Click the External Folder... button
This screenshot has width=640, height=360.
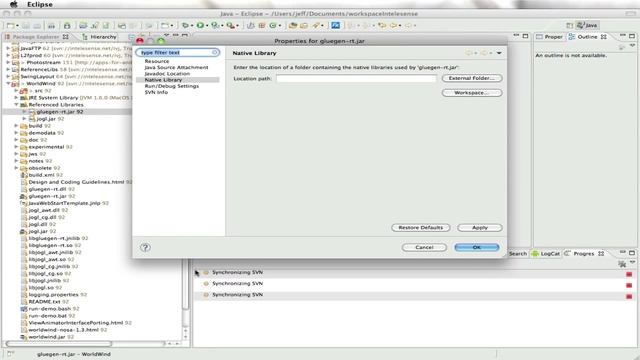click(472, 78)
